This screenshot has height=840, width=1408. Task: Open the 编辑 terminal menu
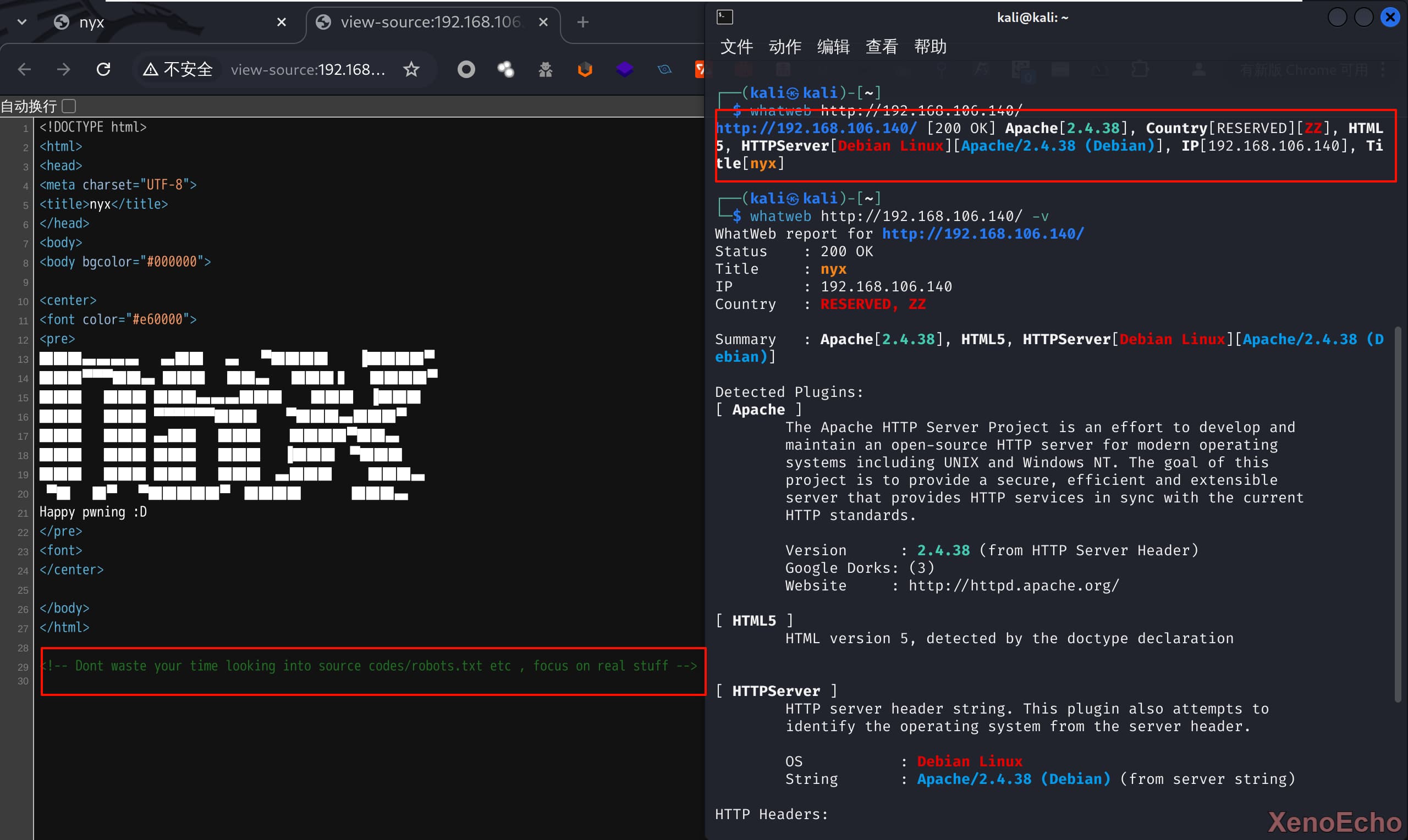[833, 46]
